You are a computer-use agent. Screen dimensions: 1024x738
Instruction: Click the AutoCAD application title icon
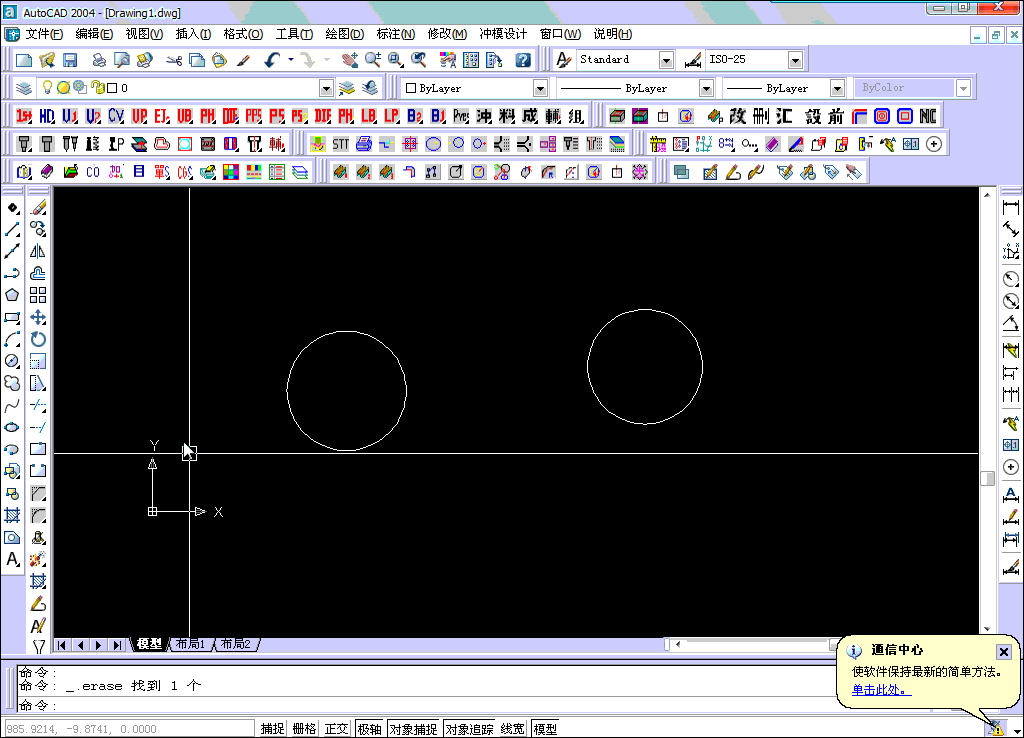10,12
